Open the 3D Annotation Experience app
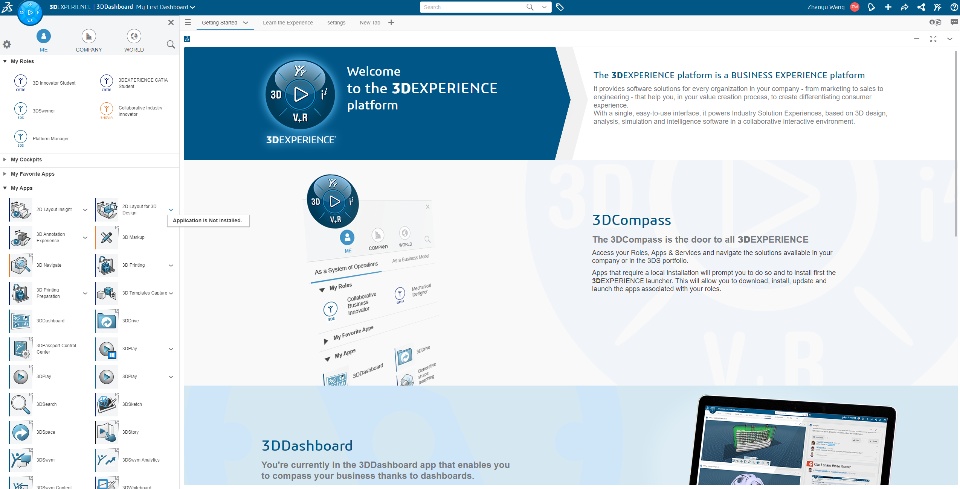The image size is (960, 489). (20, 237)
